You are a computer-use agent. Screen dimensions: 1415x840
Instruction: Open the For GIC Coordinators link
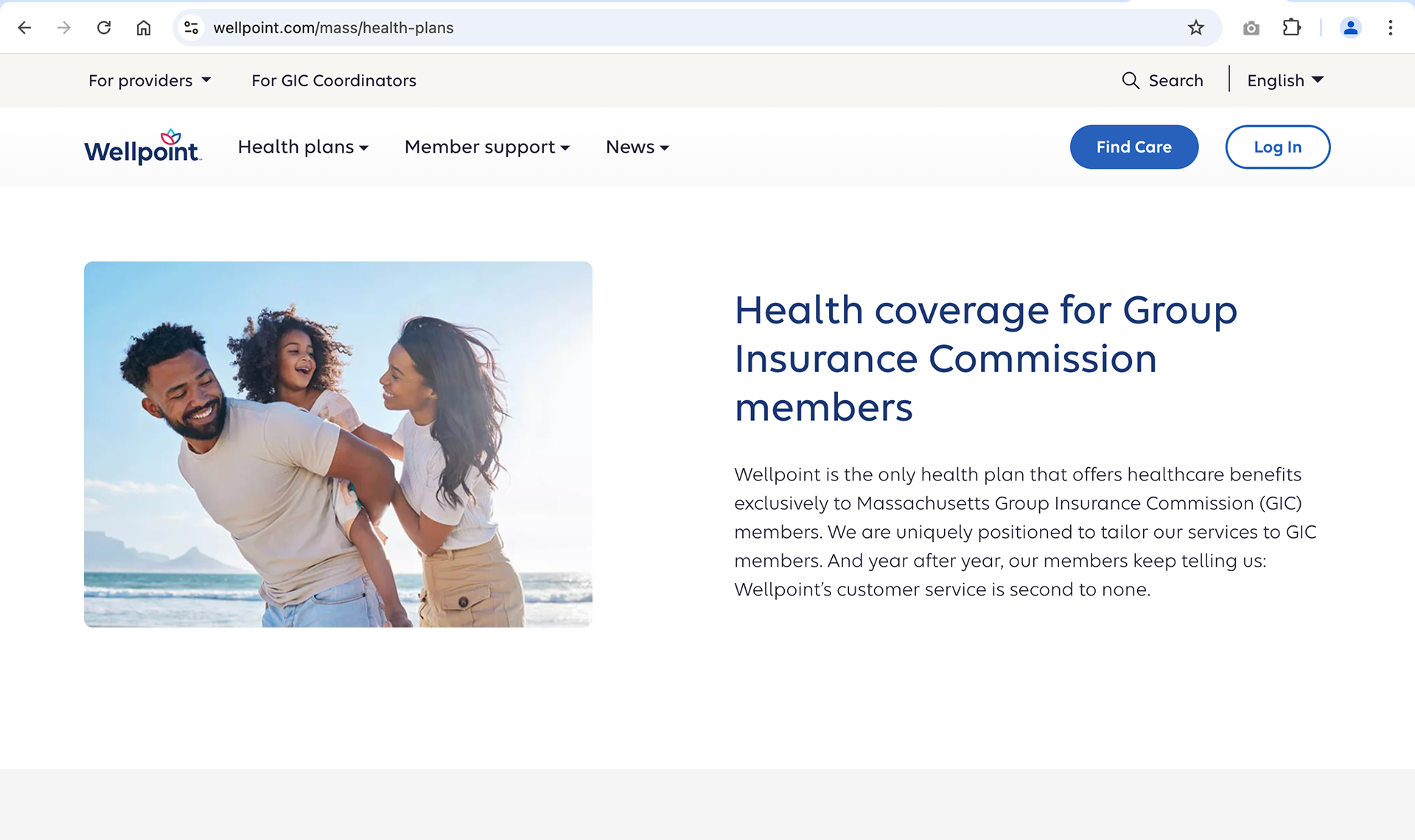(x=334, y=80)
